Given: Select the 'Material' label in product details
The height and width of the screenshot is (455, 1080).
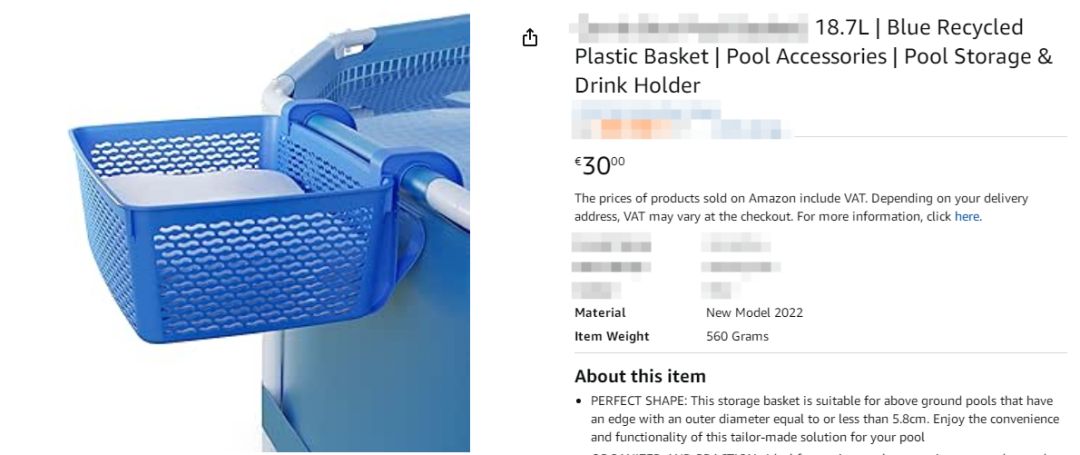Looking at the screenshot, I should click(600, 313).
